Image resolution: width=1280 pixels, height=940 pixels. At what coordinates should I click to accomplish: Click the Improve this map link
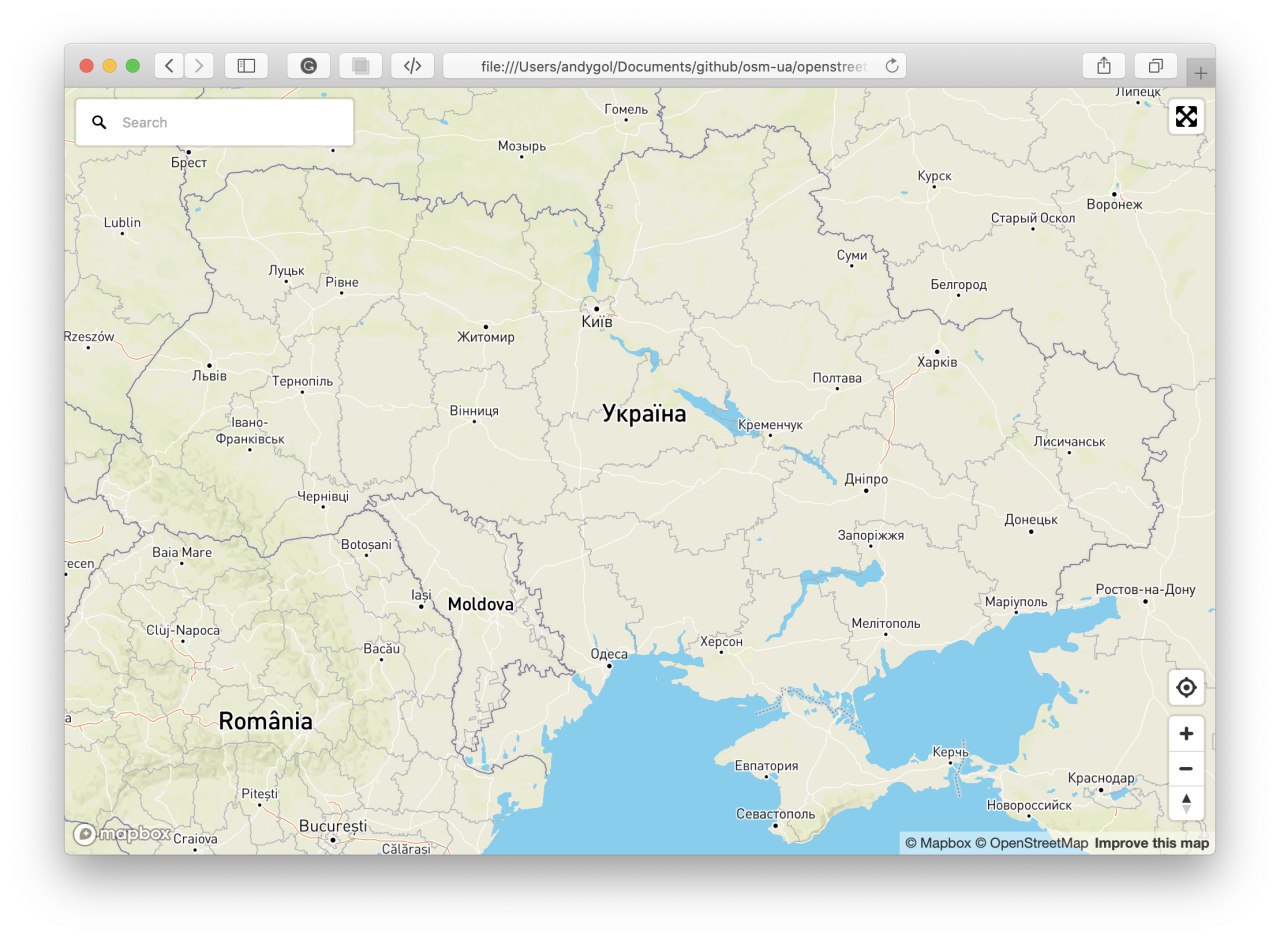coord(1152,843)
